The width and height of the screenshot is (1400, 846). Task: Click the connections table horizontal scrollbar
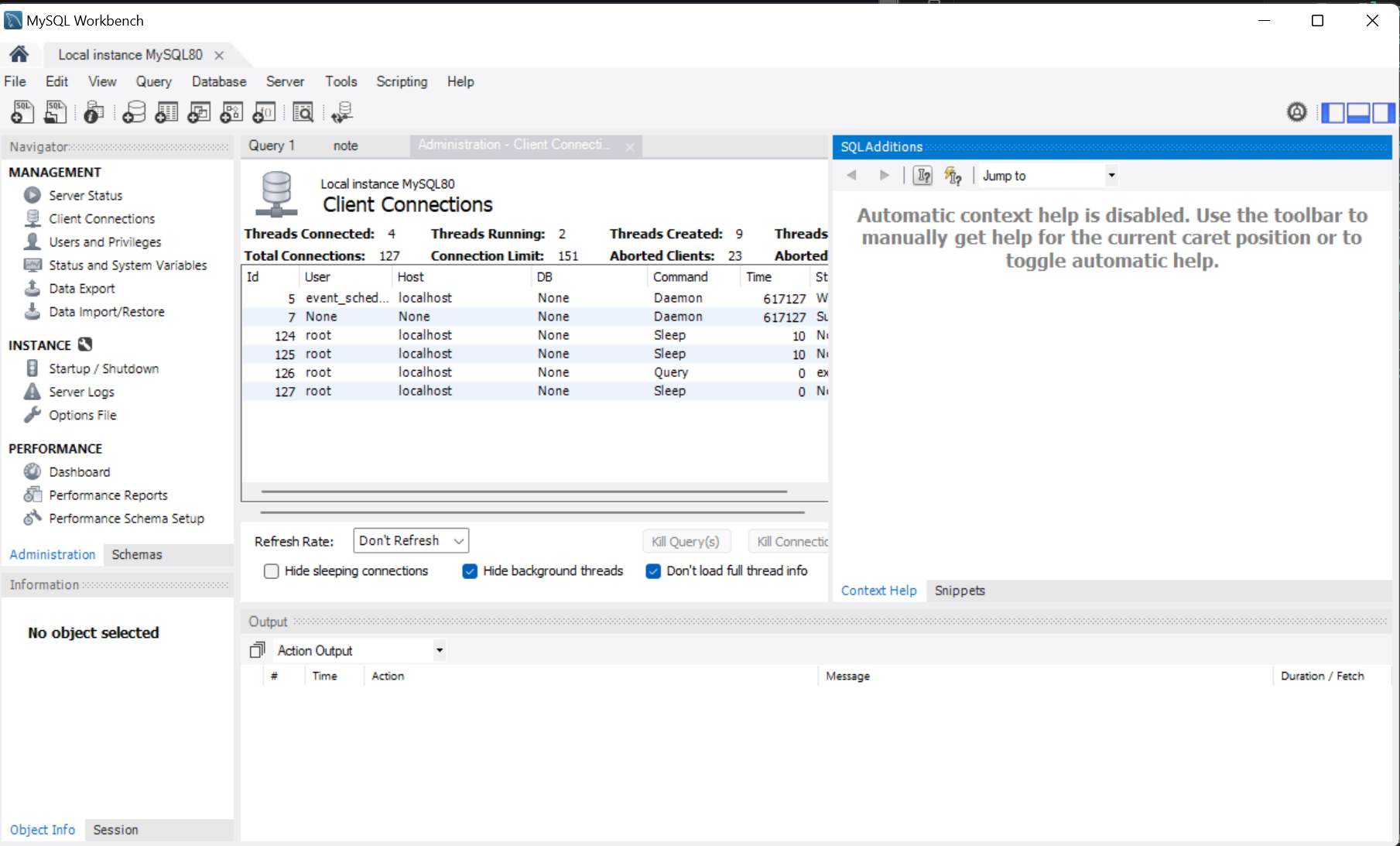pos(524,492)
